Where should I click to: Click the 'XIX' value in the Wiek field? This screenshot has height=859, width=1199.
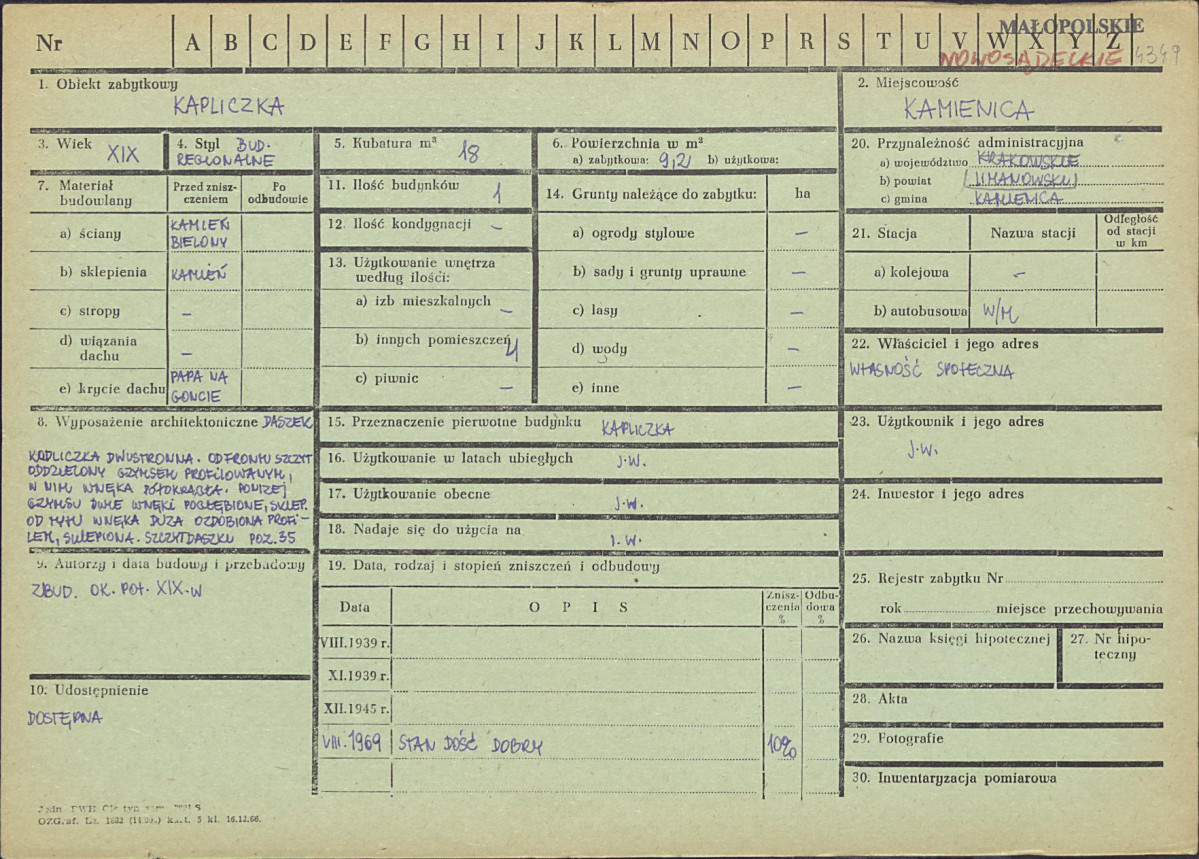point(122,155)
